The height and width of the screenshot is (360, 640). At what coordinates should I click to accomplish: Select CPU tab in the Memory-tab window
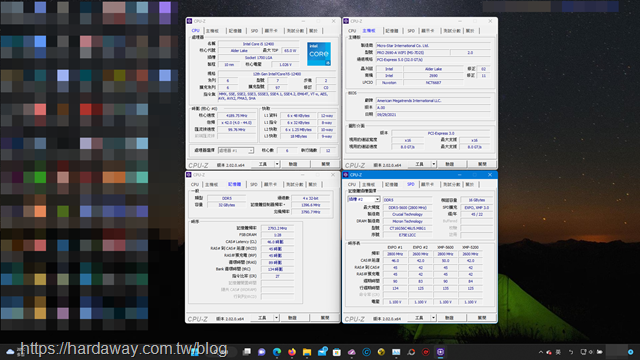point(195,184)
